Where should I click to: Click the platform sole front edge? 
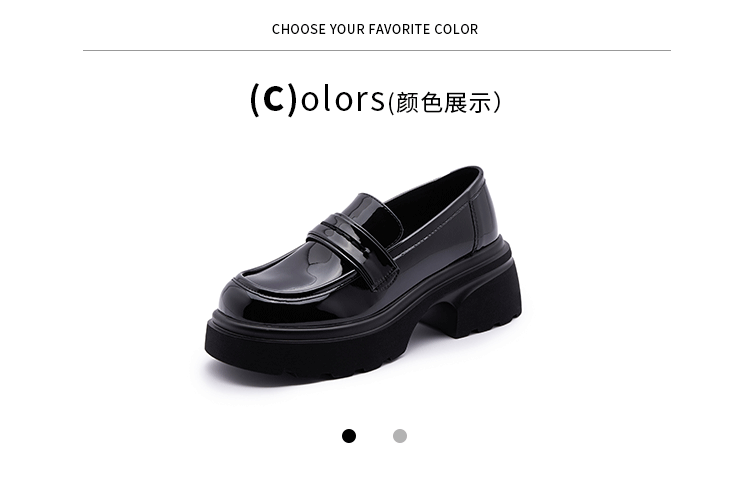(268, 351)
